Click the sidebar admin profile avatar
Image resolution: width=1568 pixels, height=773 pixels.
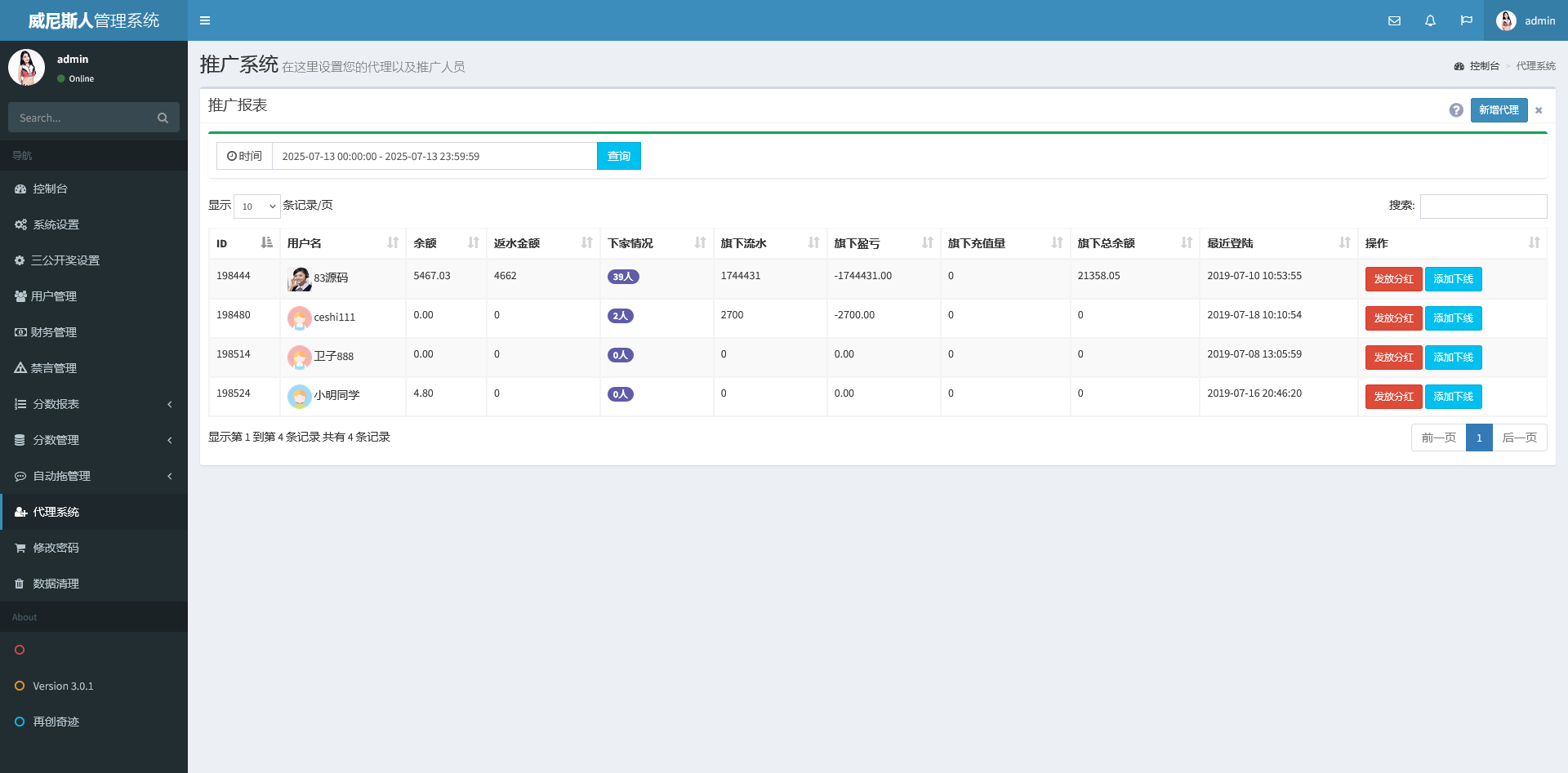(x=26, y=68)
